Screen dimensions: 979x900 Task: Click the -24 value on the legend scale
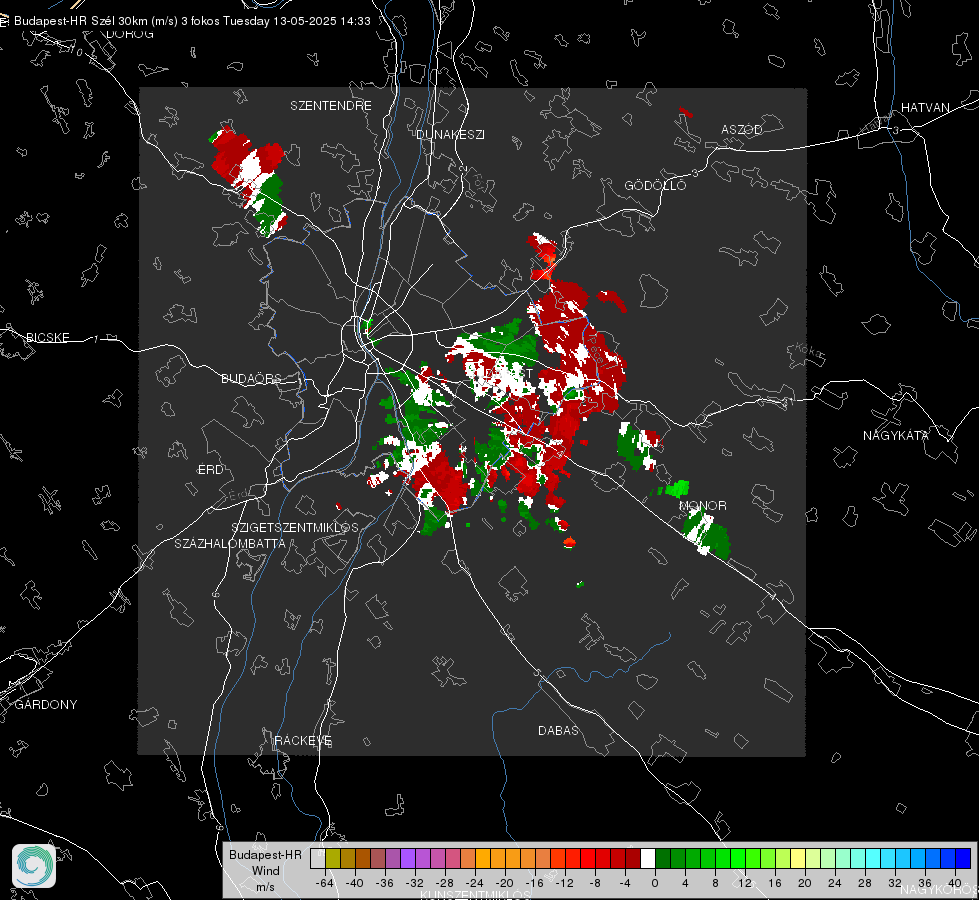pyautogui.click(x=475, y=883)
